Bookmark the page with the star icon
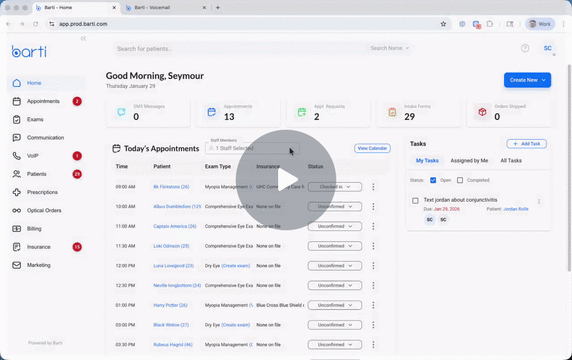This screenshot has width=572, height=360. (443, 24)
